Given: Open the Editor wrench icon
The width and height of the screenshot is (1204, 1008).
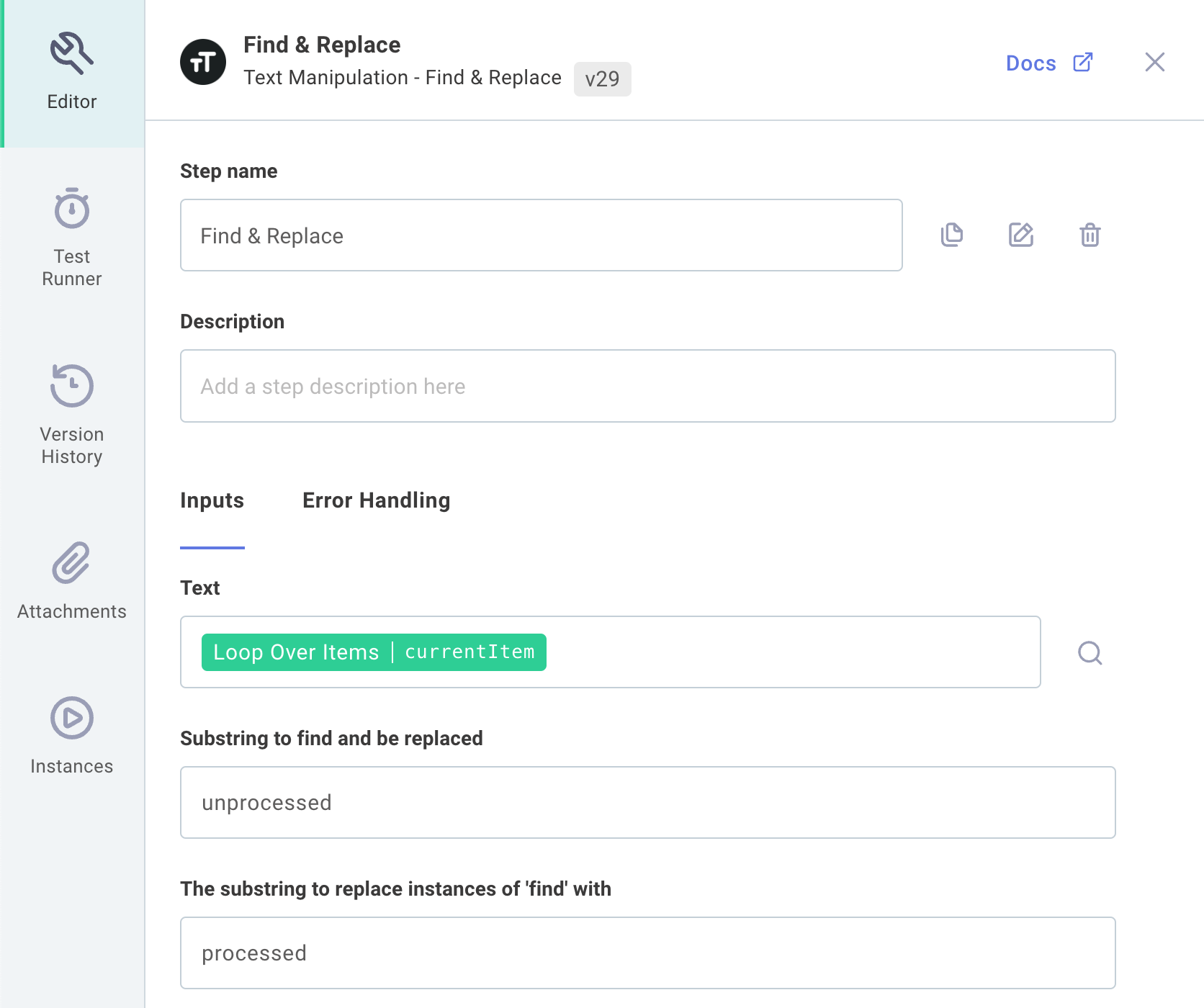Looking at the screenshot, I should [71, 53].
